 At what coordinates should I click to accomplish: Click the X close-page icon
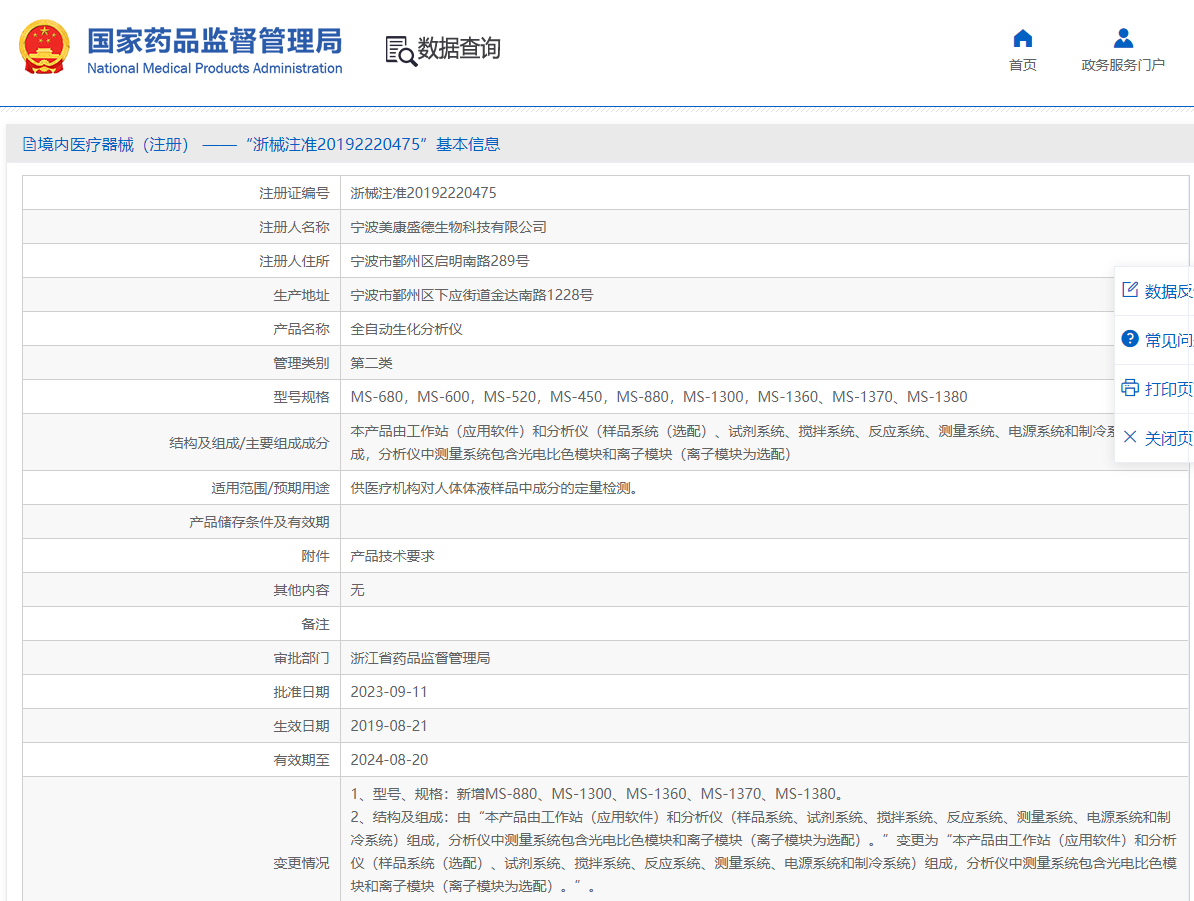[x=1130, y=437]
